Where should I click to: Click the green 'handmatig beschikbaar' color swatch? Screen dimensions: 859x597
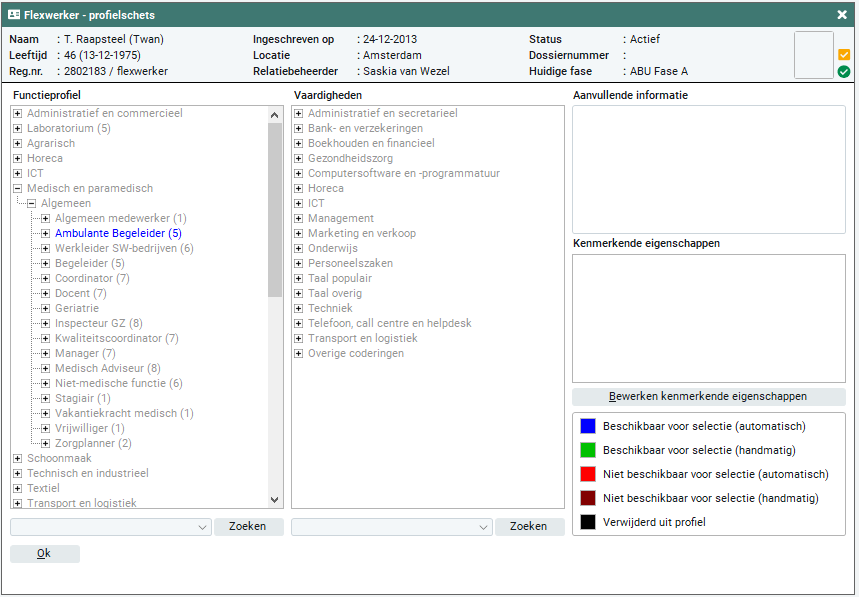pos(588,450)
